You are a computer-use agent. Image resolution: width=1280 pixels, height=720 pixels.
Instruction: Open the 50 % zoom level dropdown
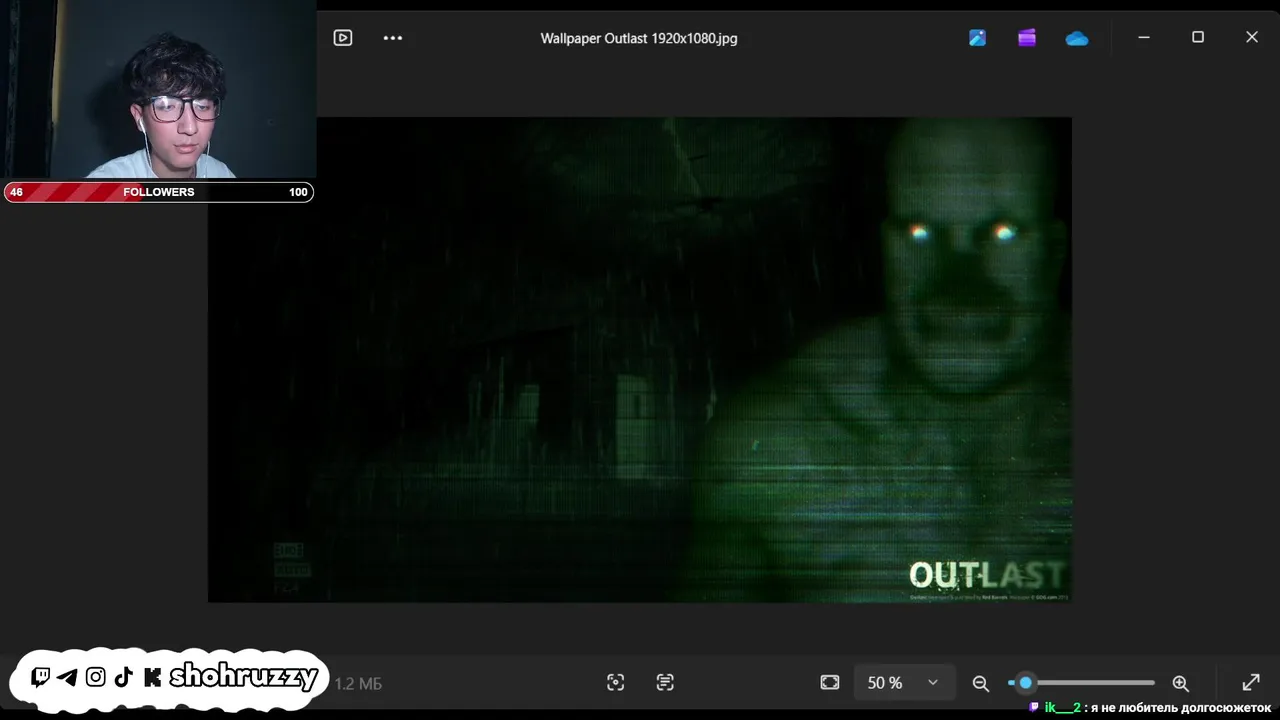(903, 682)
